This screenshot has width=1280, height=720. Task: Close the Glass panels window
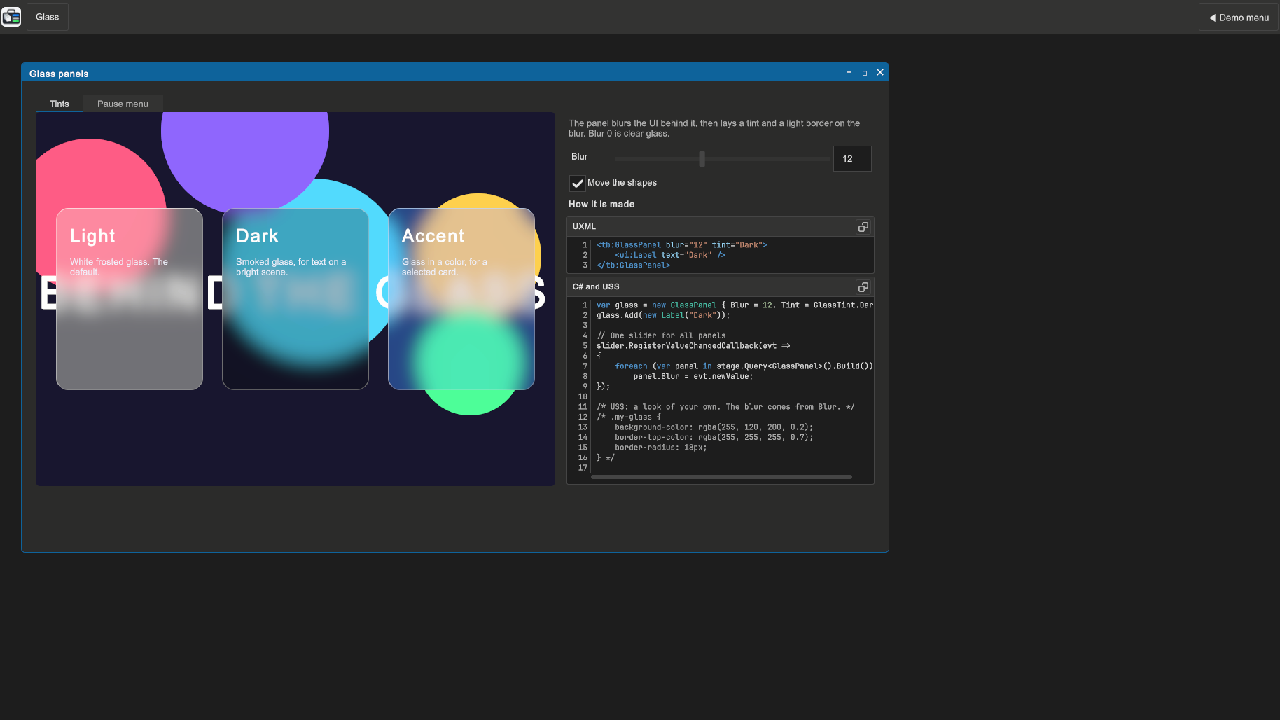(880, 72)
